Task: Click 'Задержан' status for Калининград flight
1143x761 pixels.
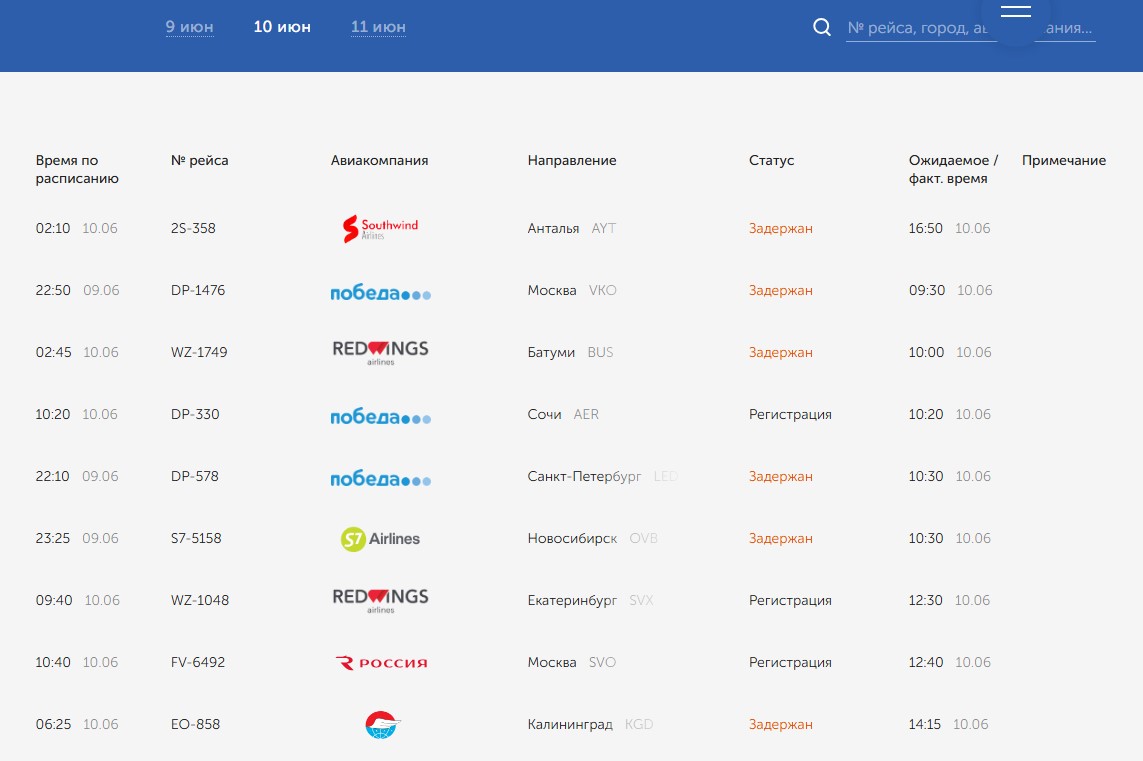Action: click(781, 724)
